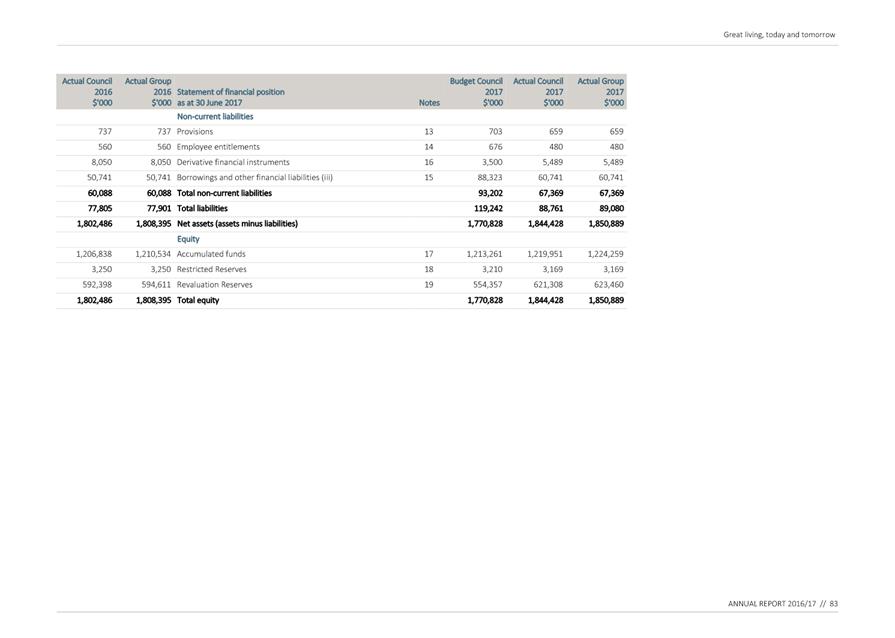Select the "Derivative financial instruments" row label

(233, 163)
